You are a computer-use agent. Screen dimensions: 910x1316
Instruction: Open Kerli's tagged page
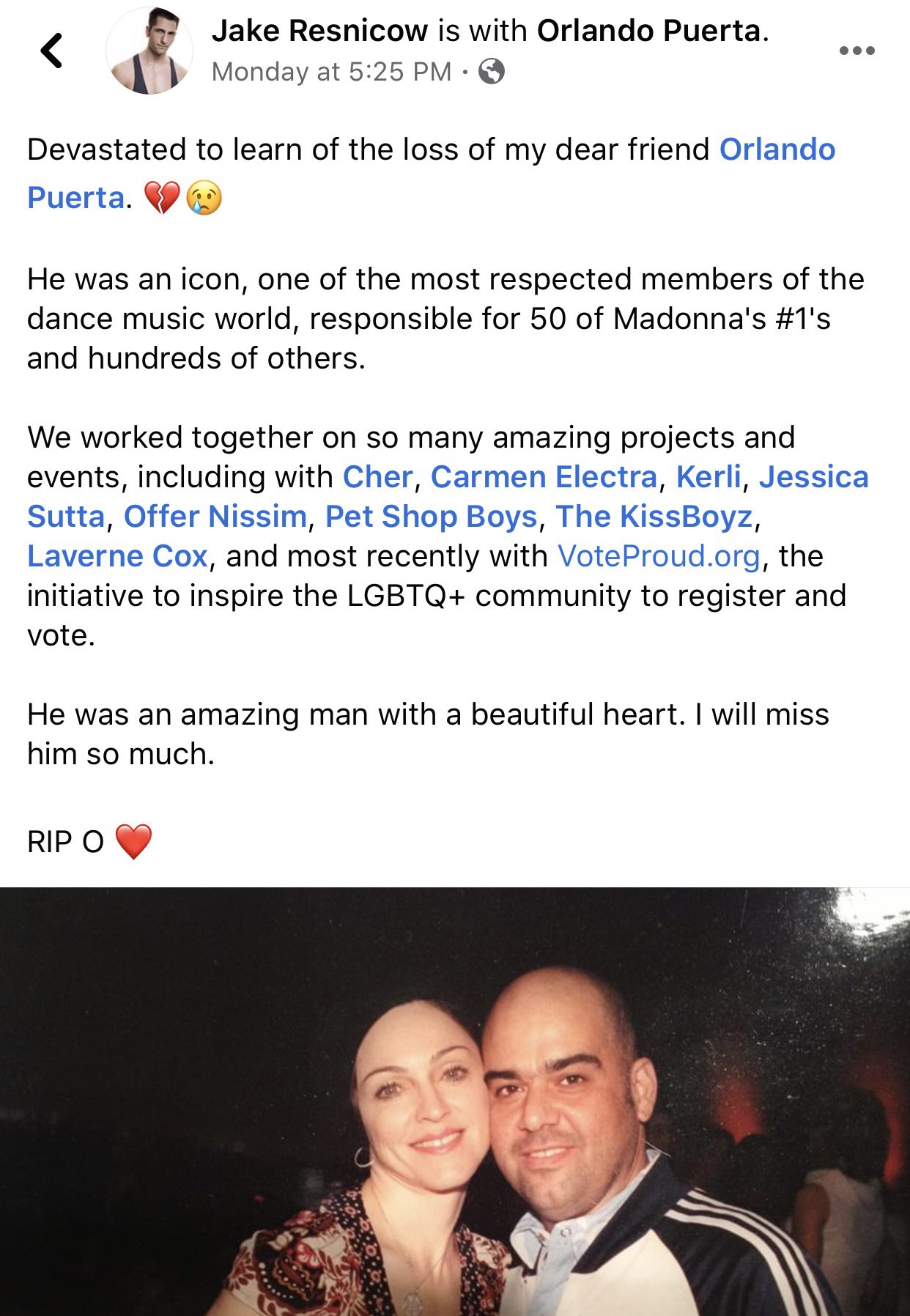[708, 477]
